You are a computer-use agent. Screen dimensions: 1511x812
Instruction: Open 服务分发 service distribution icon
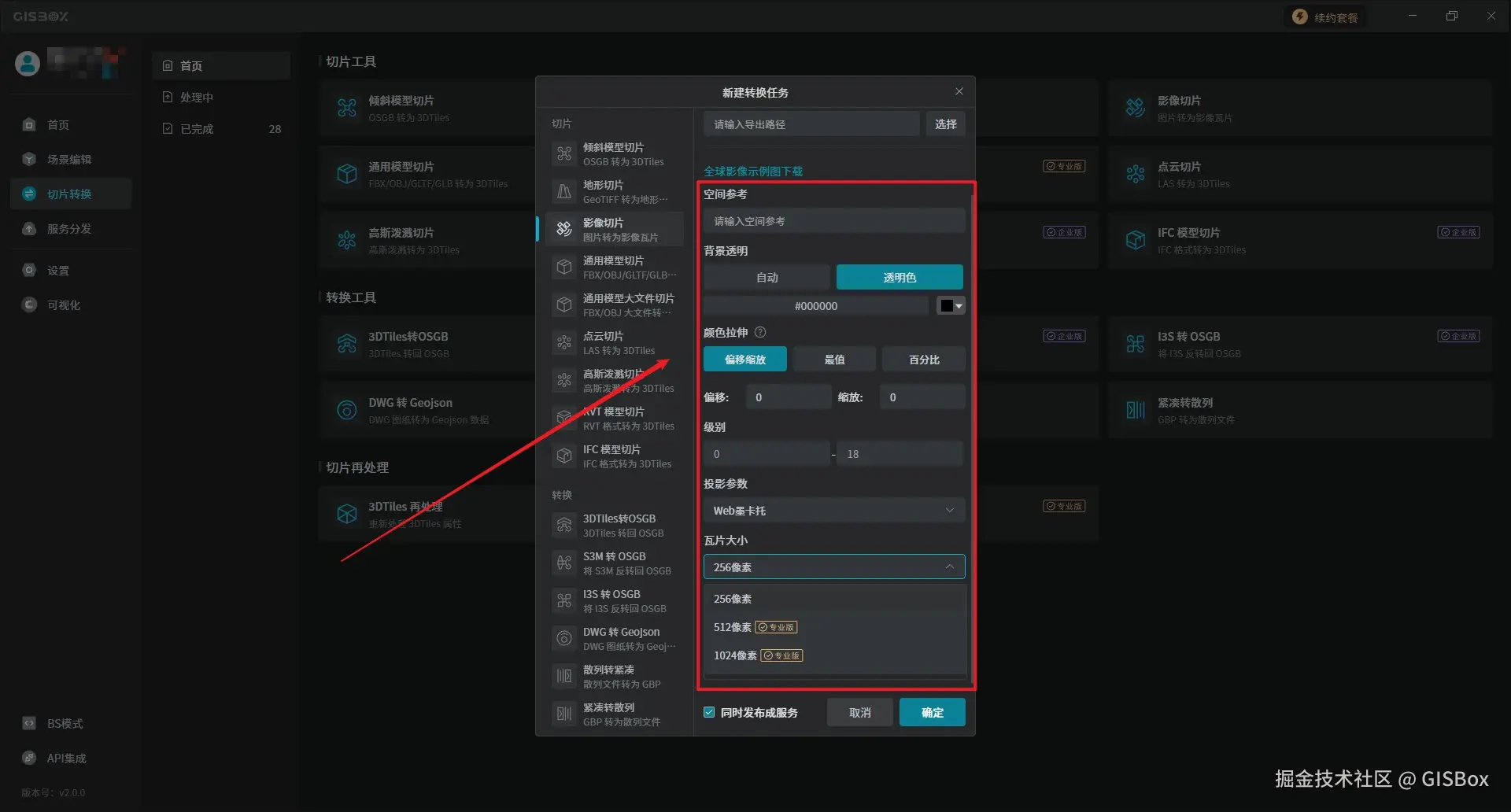[x=29, y=229]
